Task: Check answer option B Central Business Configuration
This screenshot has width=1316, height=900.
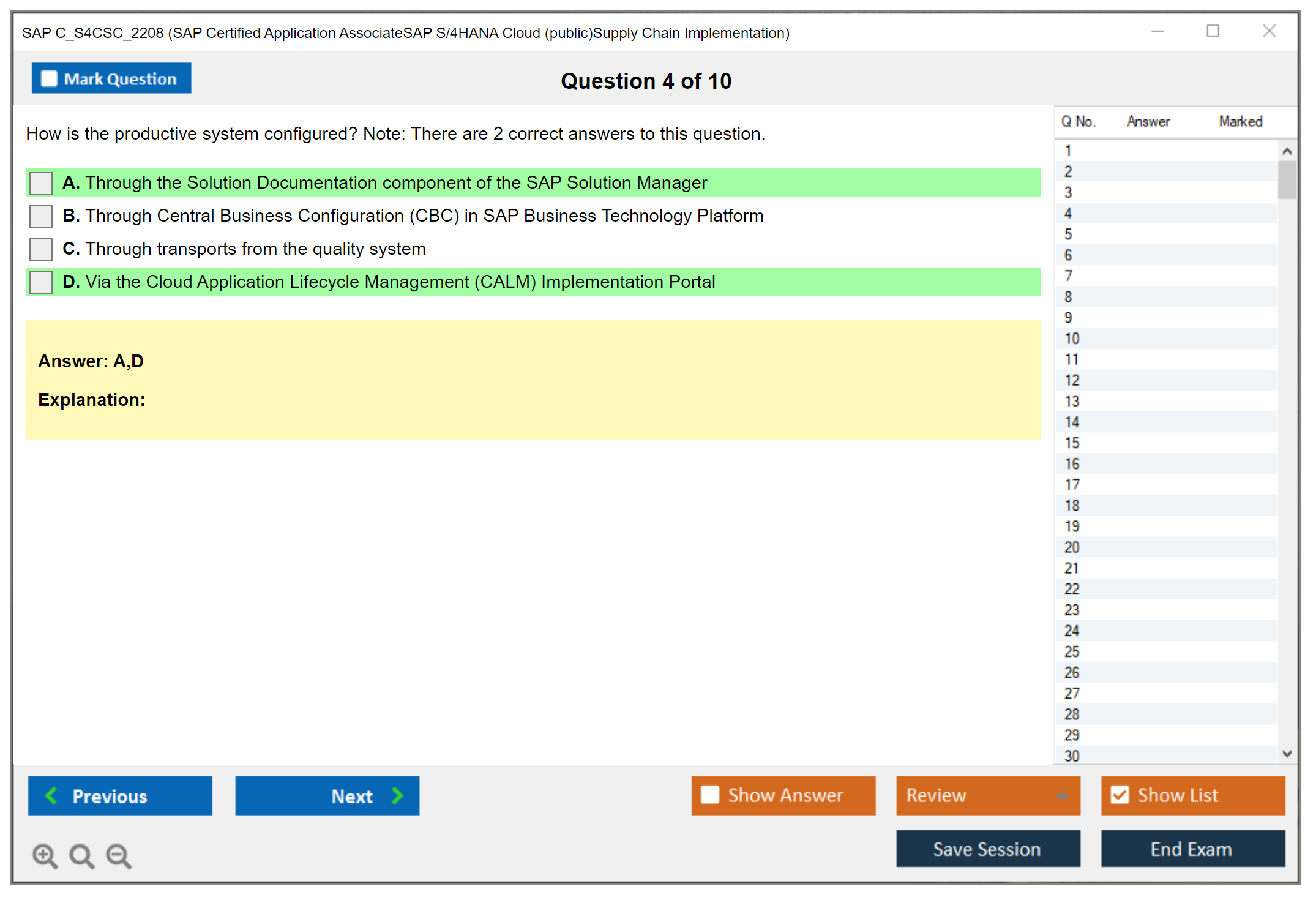Action: point(41,216)
